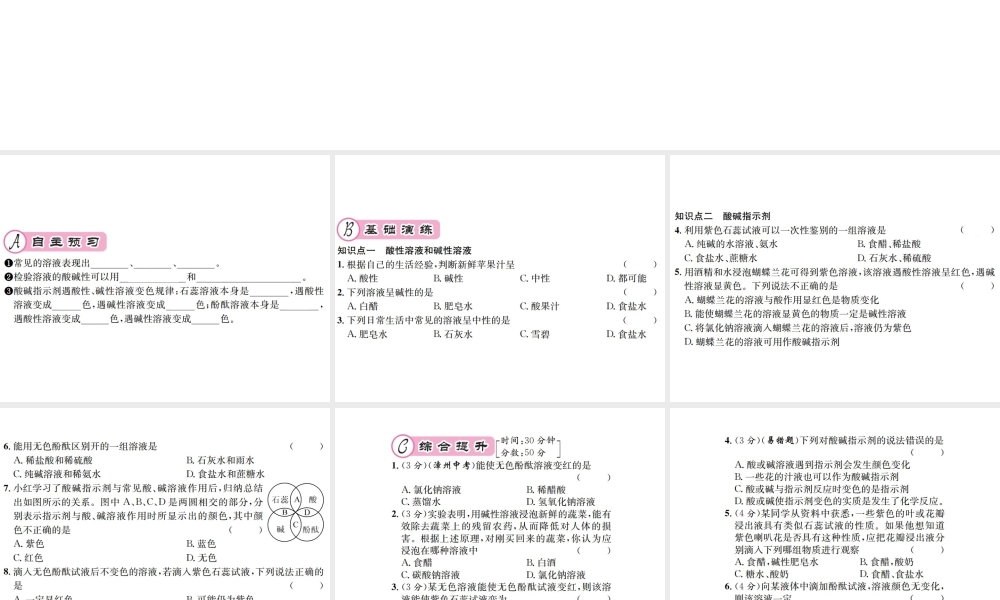Click option 'B. 石灰水' in question 3

[453, 334]
